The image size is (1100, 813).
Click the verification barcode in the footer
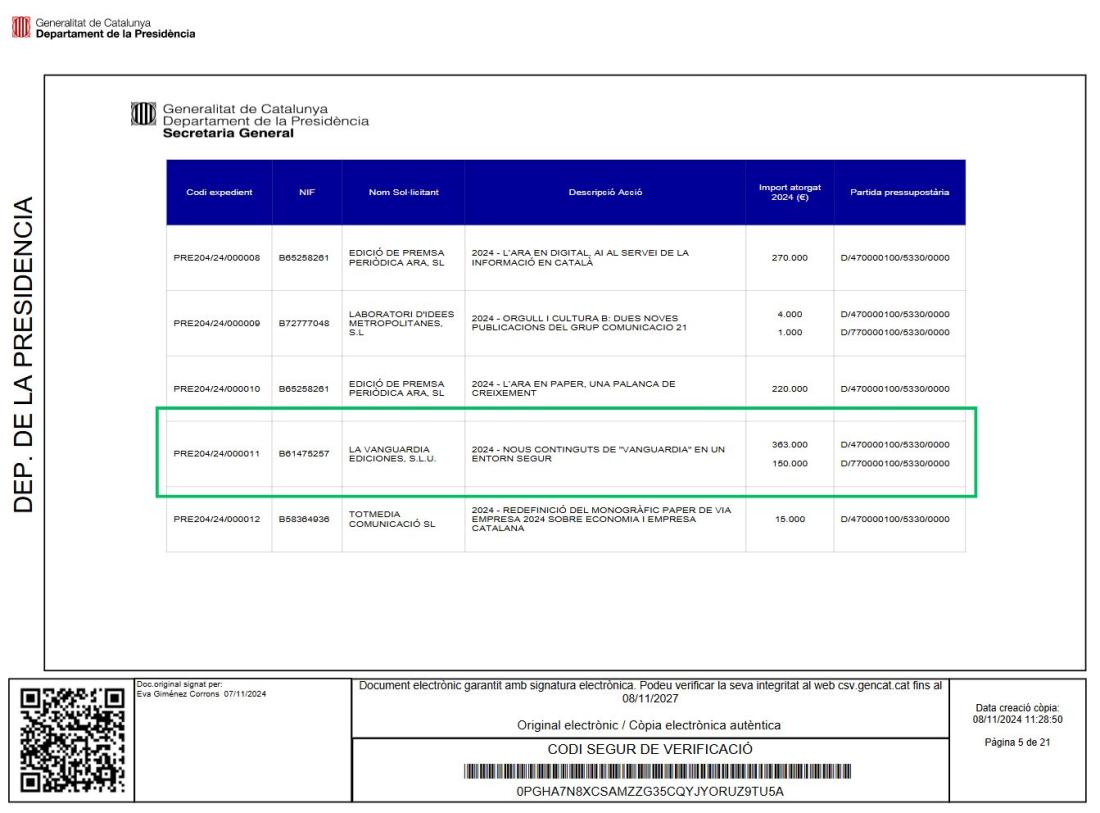tap(657, 772)
